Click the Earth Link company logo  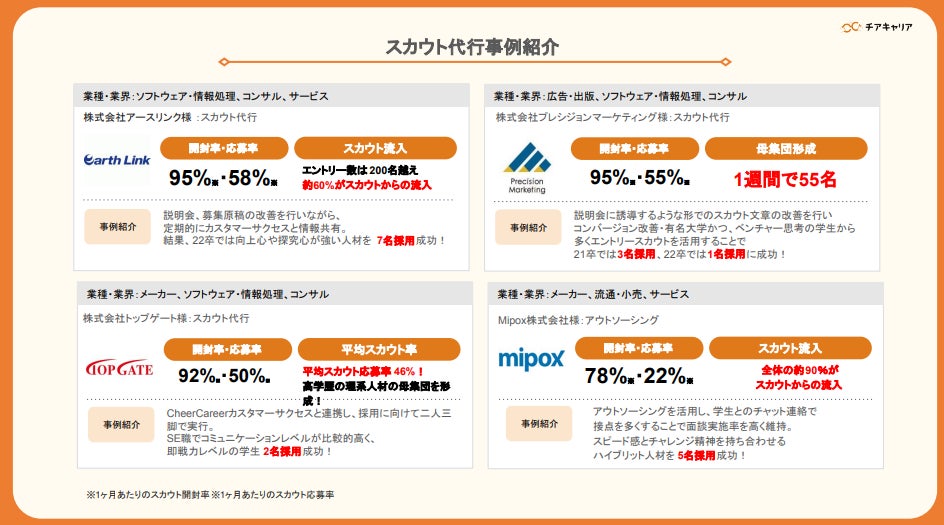coord(117,160)
